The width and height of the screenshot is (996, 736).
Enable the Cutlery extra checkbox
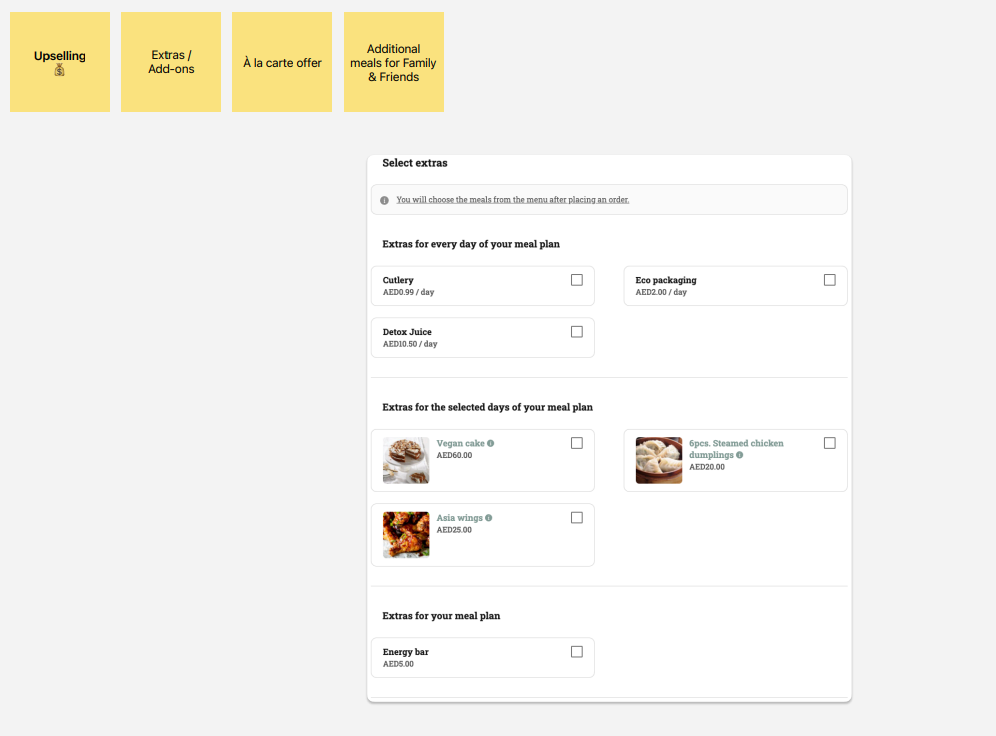tap(577, 279)
